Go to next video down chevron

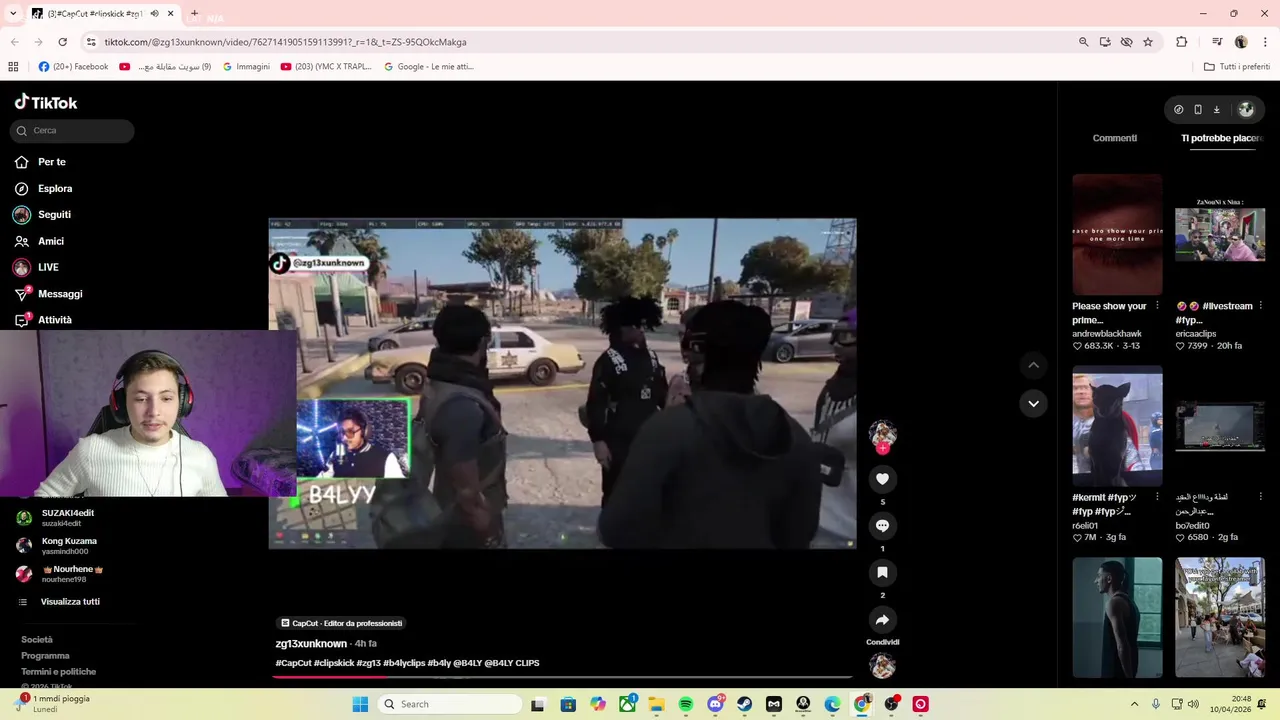point(1033,404)
